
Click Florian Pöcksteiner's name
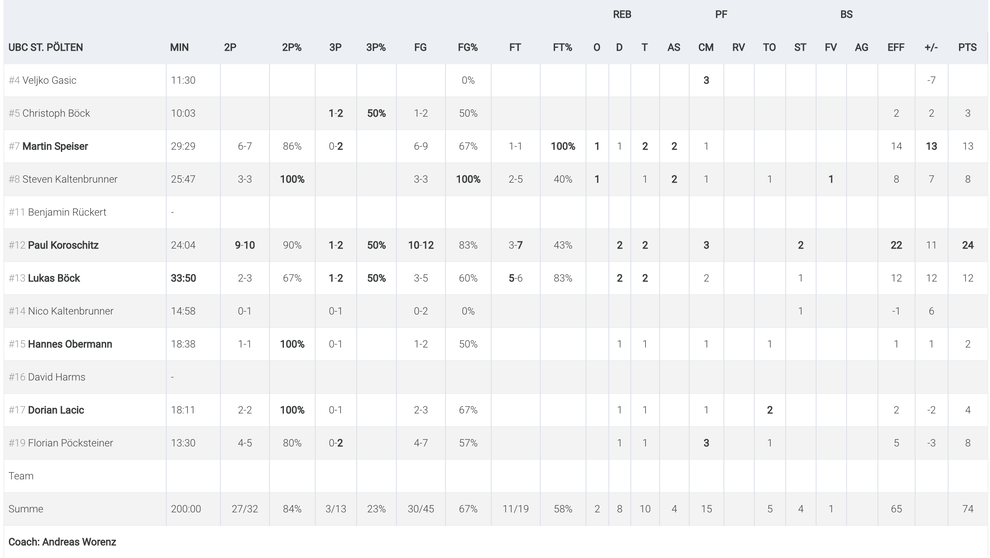[71, 443]
